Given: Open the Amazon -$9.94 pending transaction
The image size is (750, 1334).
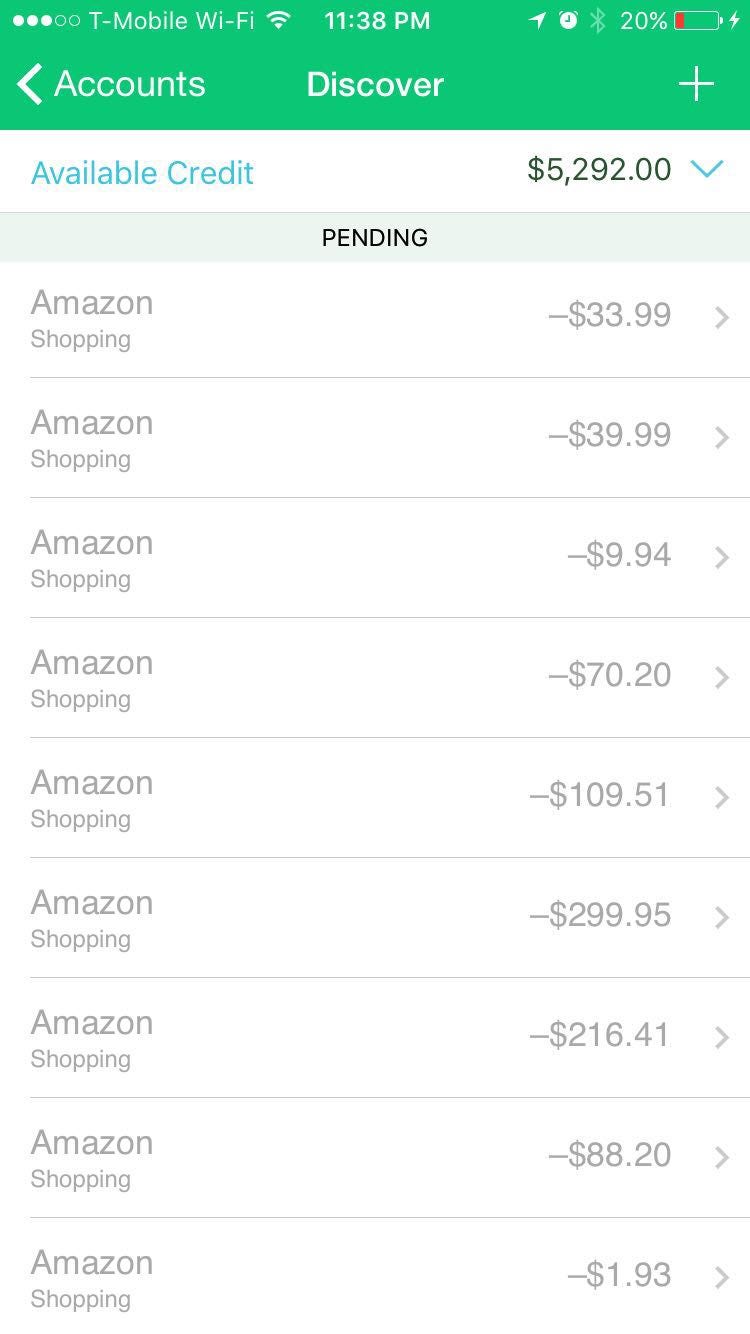Looking at the screenshot, I should 375,558.
